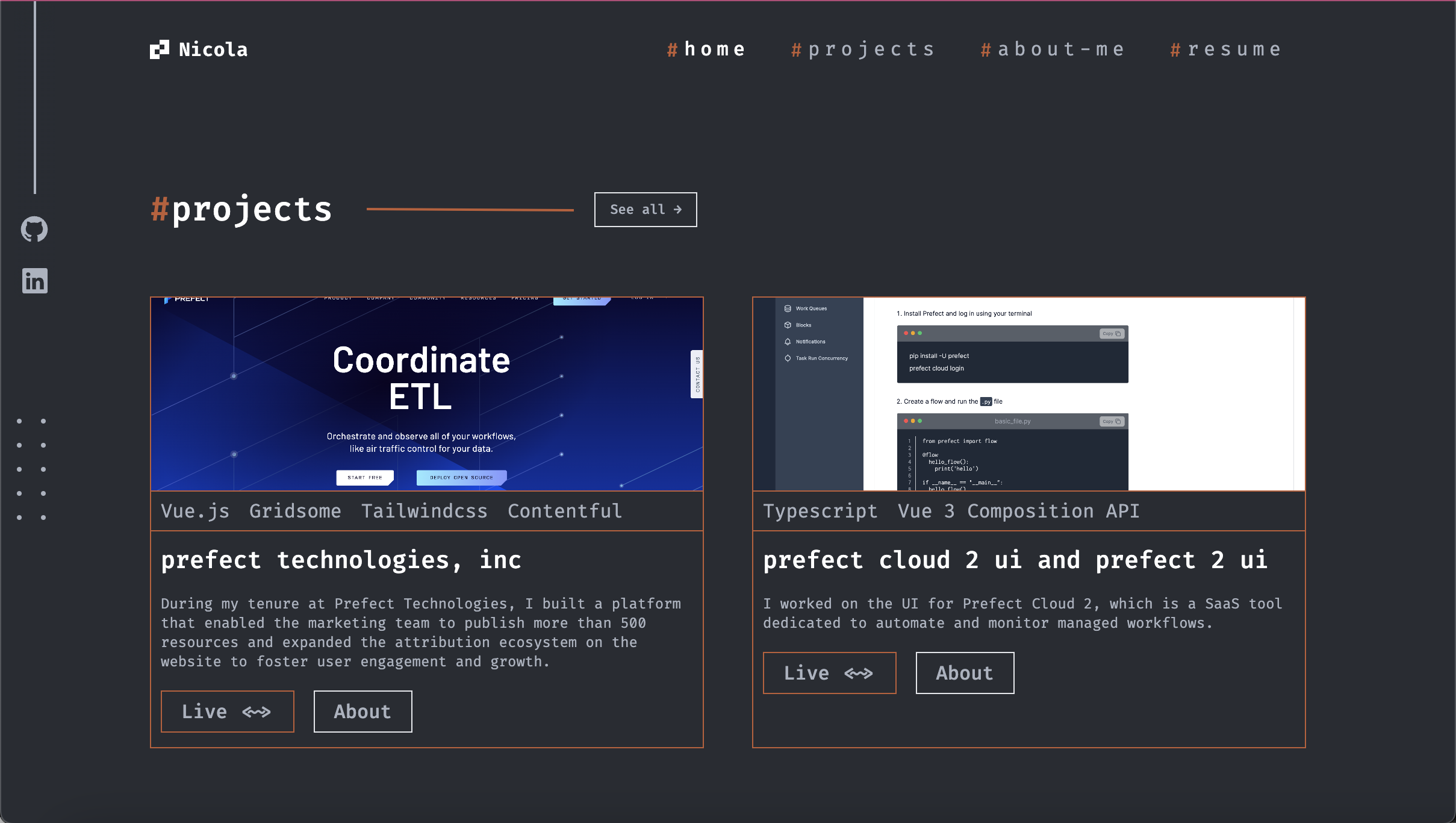Click the arrow icon in See all button

(678, 210)
